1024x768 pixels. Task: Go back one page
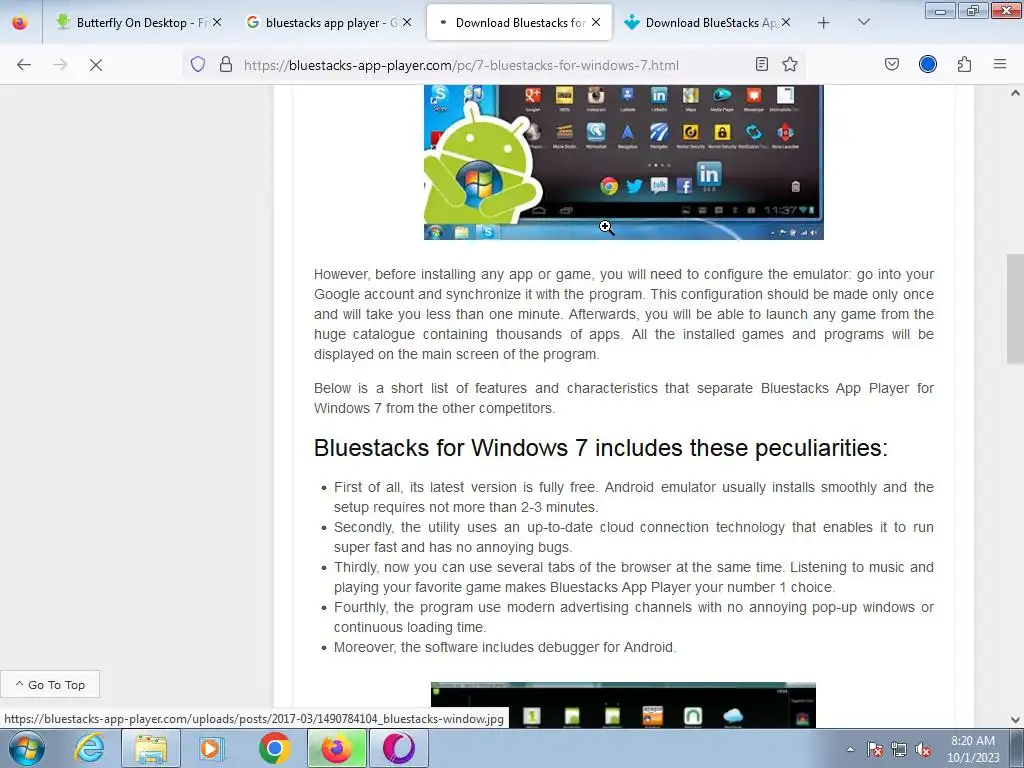pos(24,65)
